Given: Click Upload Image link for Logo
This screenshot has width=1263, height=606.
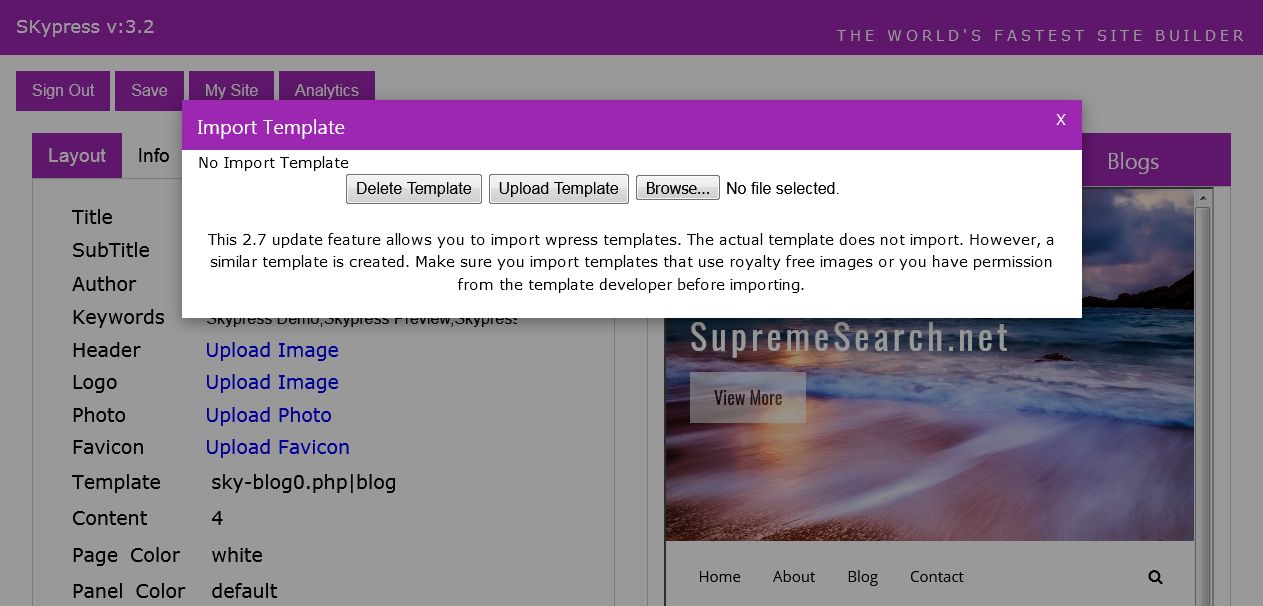Looking at the screenshot, I should 272,382.
